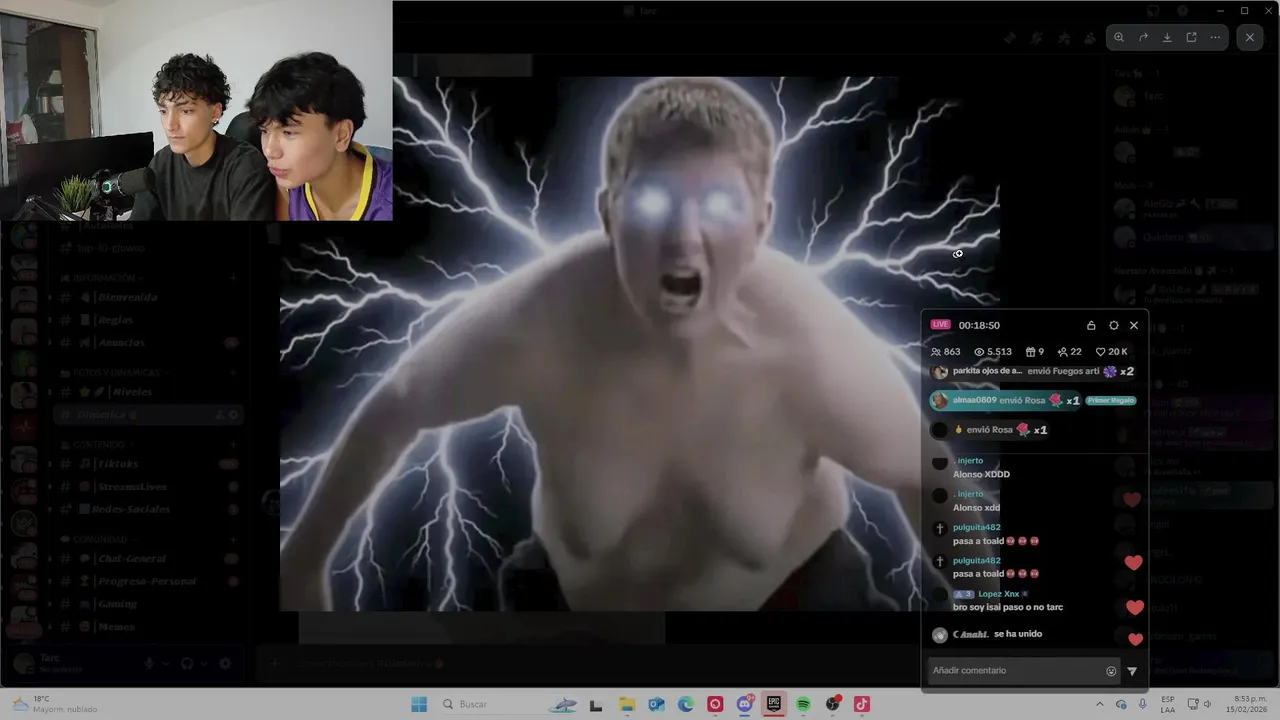This screenshot has height=720, width=1280.
Task: Click the pink LIVE badge
Action: [940, 324]
